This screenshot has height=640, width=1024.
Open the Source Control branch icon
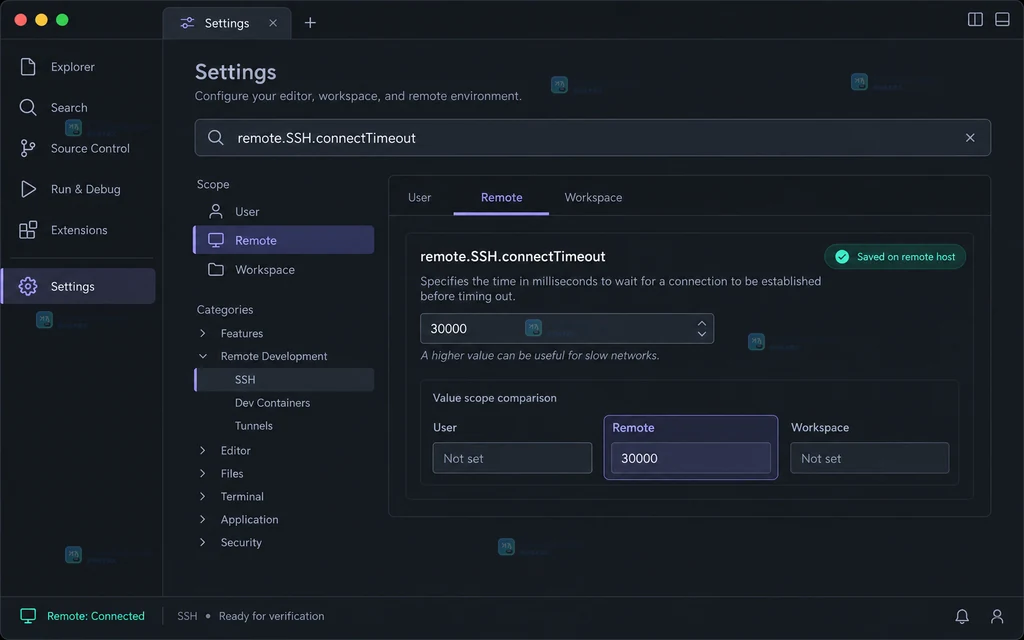pos(27,148)
